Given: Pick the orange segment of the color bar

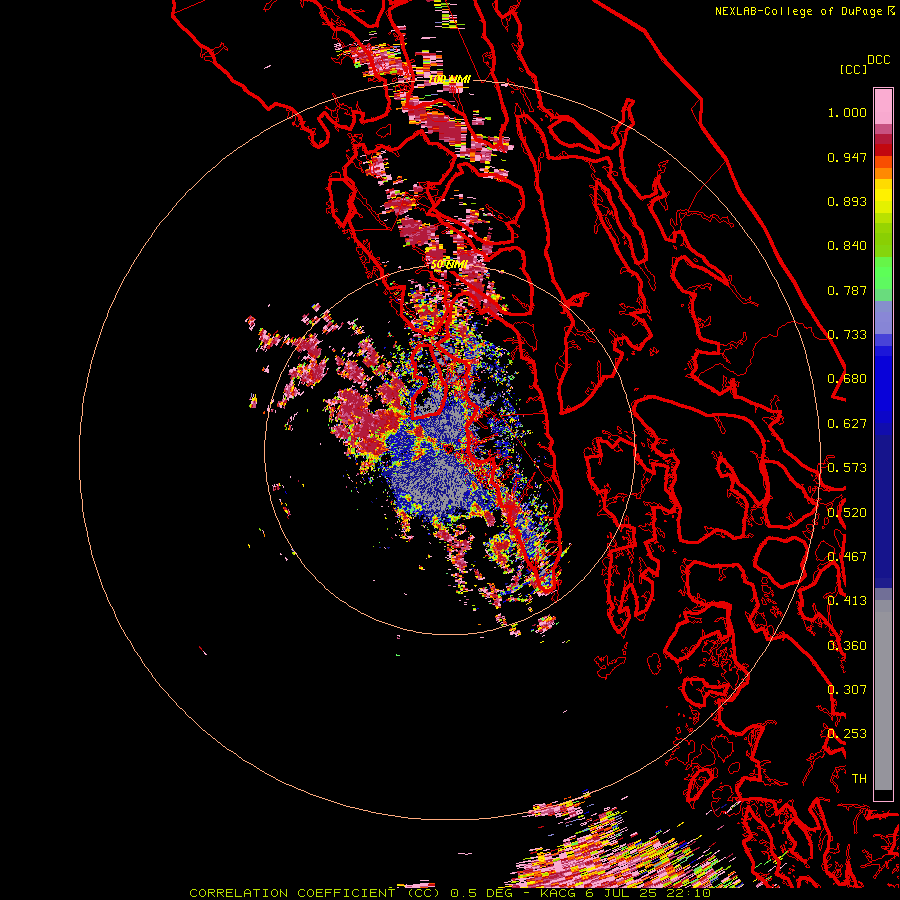Looking at the screenshot, I should tap(883, 172).
